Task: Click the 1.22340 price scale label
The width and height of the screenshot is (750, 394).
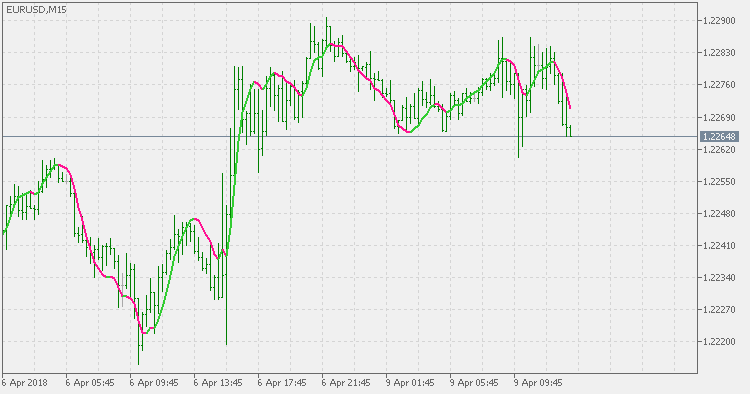Action: click(x=719, y=278)
